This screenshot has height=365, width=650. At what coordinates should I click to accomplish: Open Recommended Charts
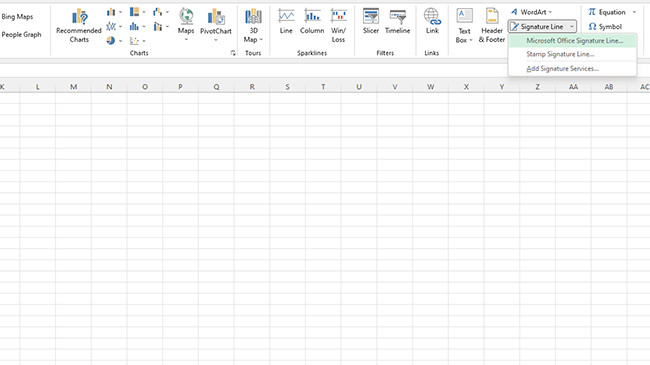tap(79, 26)
